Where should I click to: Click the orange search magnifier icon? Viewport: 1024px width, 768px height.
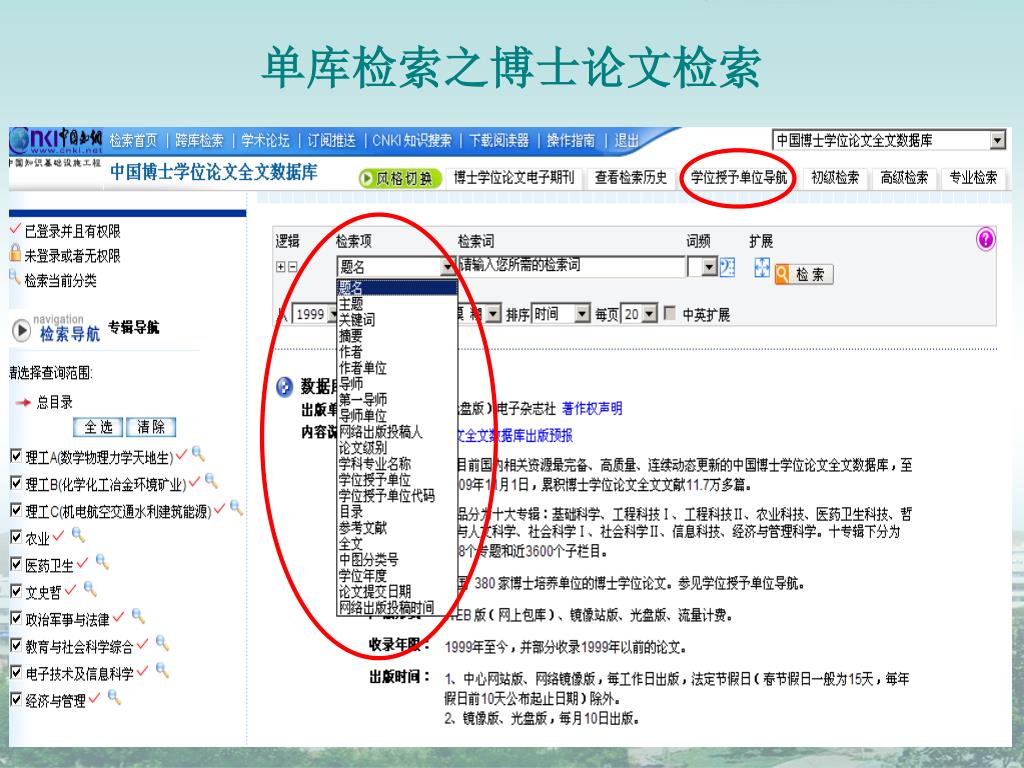coord(782,274)
